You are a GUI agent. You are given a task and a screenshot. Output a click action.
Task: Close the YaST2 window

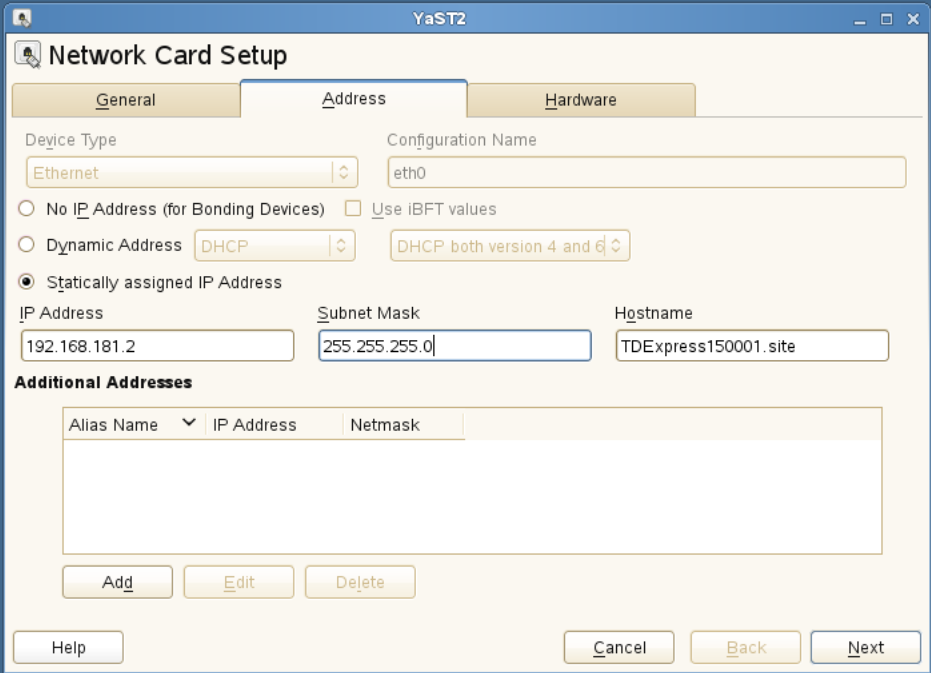[x=912, y=18]
